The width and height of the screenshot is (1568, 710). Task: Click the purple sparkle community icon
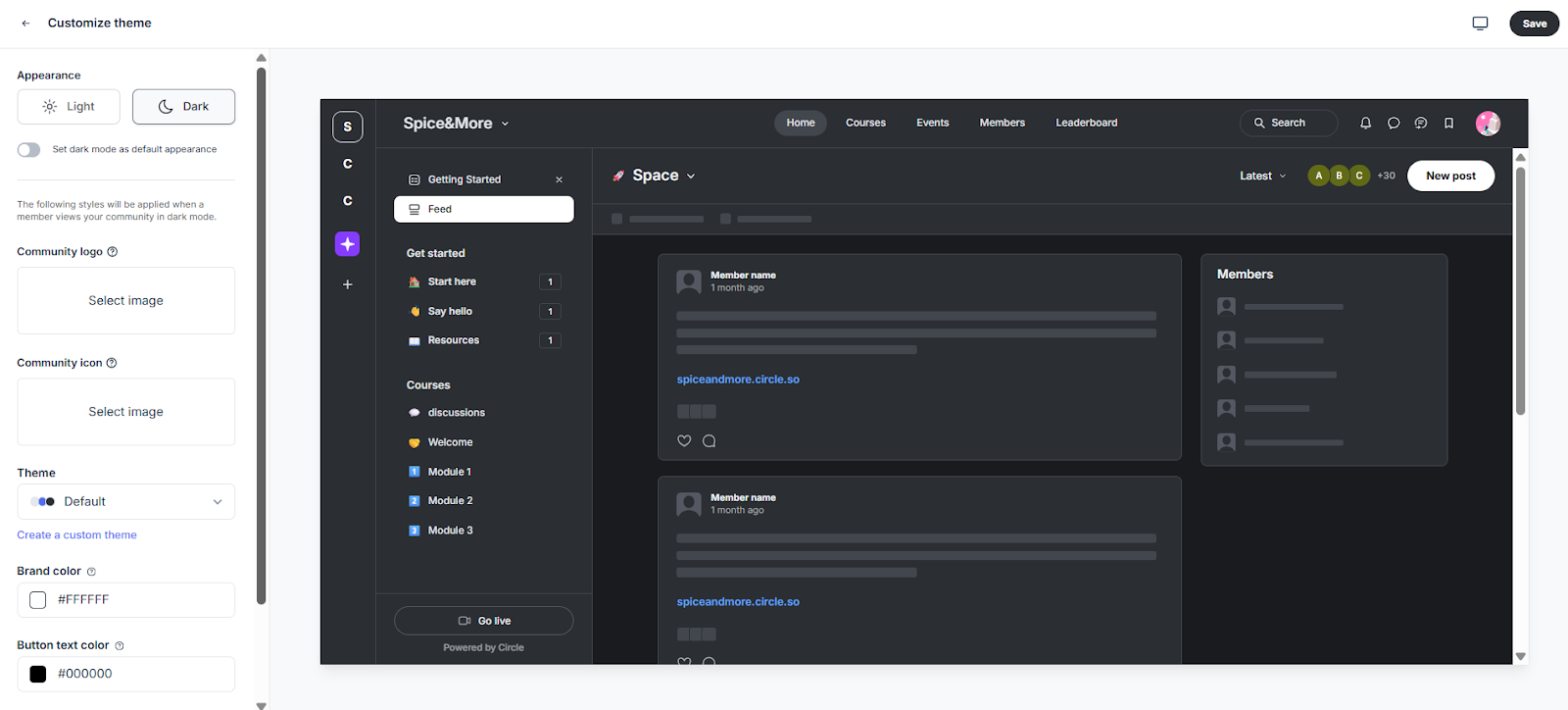tap(348, 244)
